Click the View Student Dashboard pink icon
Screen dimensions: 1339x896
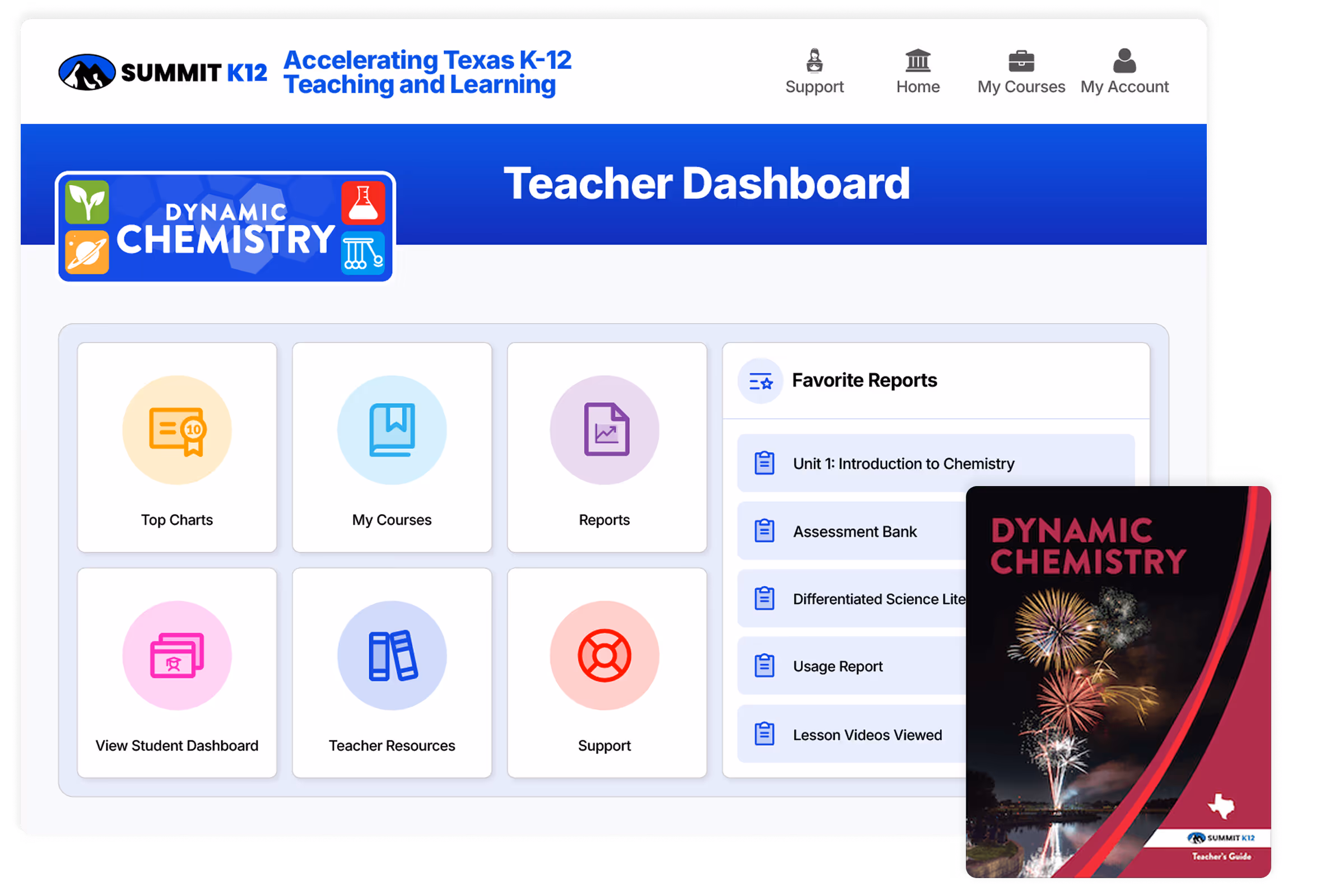click(176, 655)
